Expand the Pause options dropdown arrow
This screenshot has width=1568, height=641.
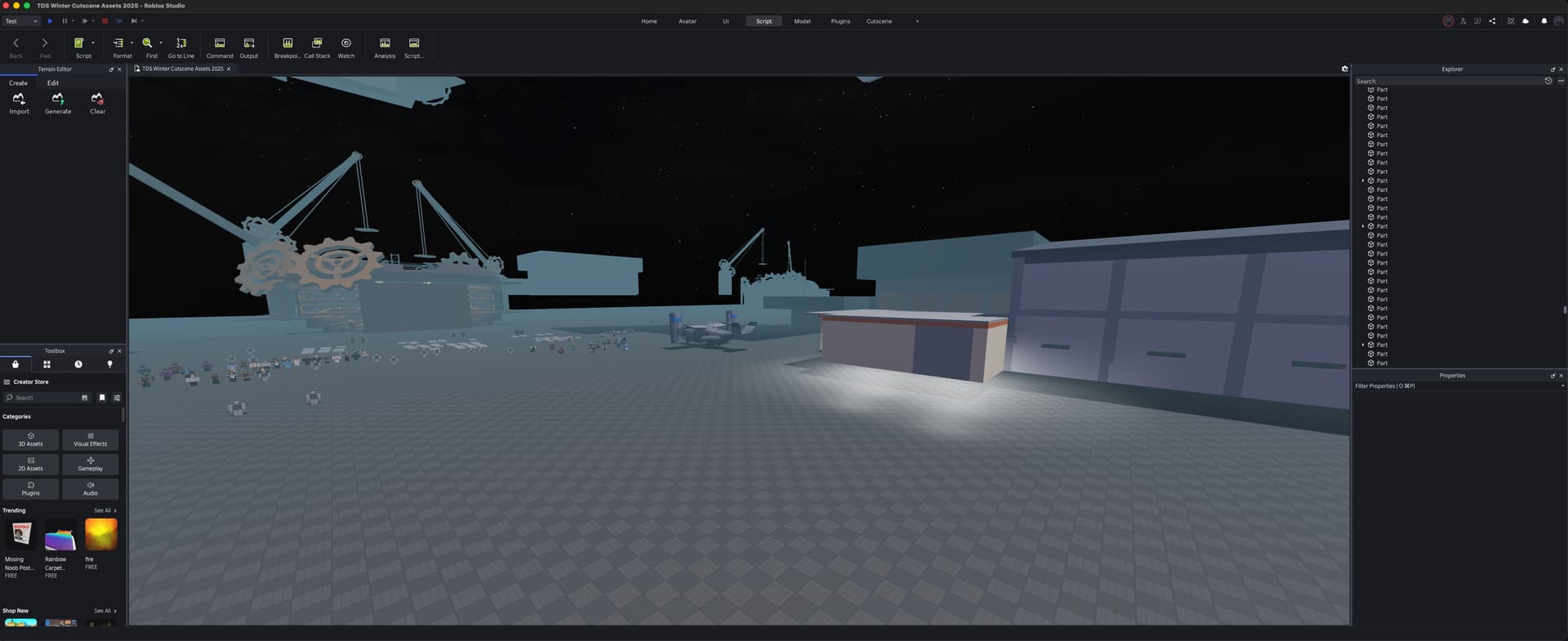point(73,21)
